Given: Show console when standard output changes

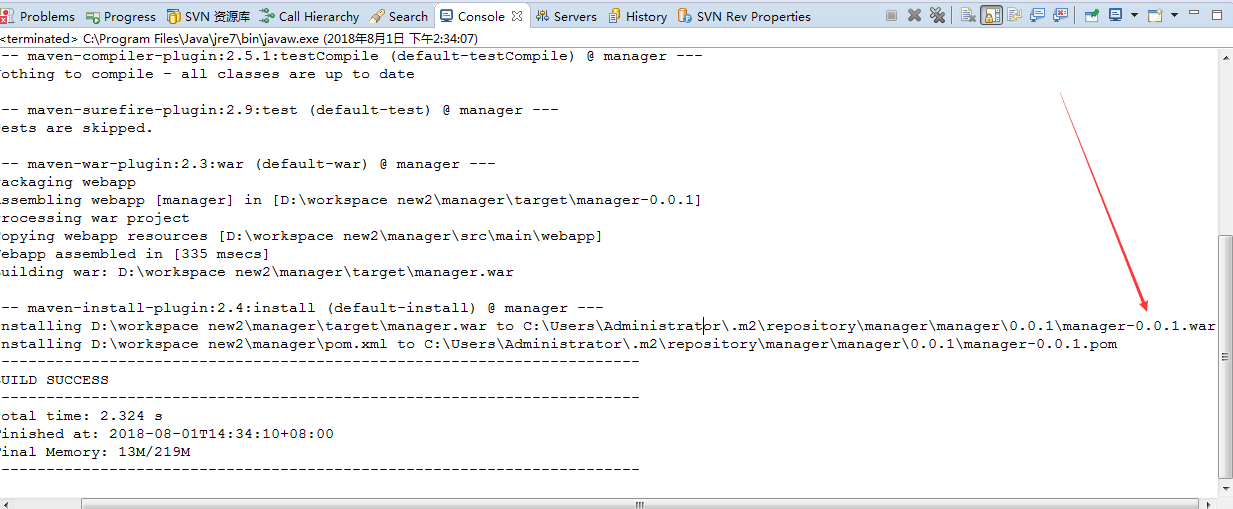Looking at the screenshot, I should click(1037, 16).
